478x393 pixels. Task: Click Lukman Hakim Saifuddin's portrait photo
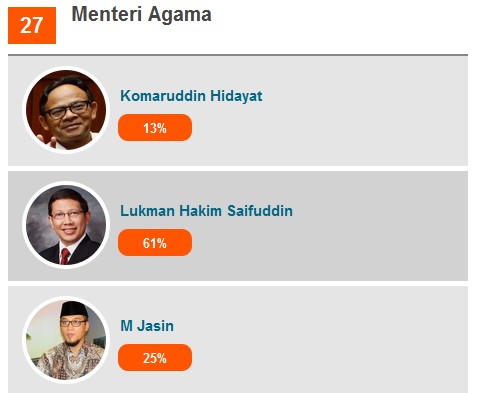(66, 225)
